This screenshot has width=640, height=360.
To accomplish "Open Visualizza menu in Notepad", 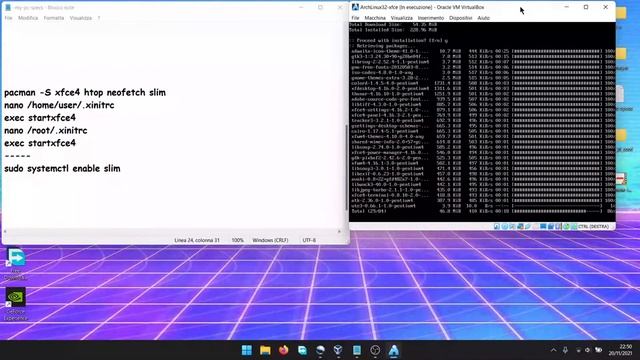I will tap(80, 18).
